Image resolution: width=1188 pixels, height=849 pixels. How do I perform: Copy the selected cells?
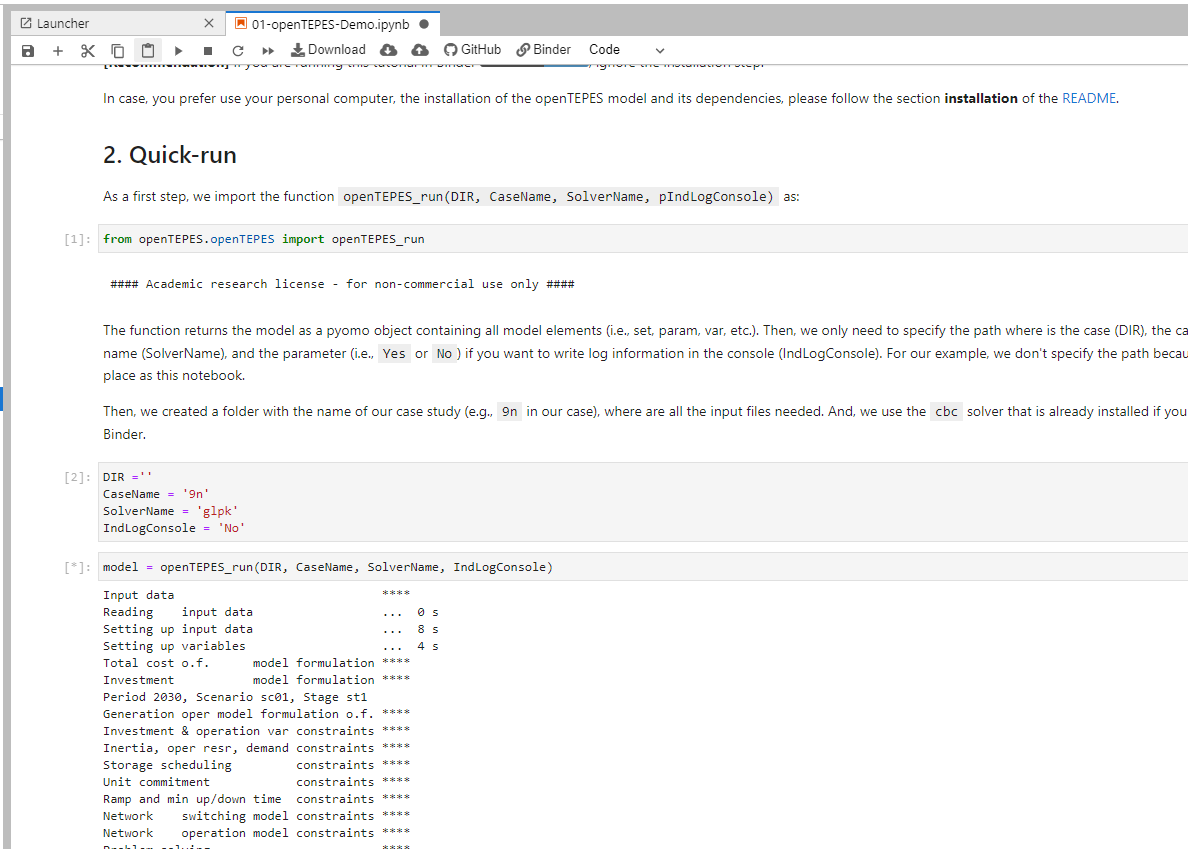[116, 50]
